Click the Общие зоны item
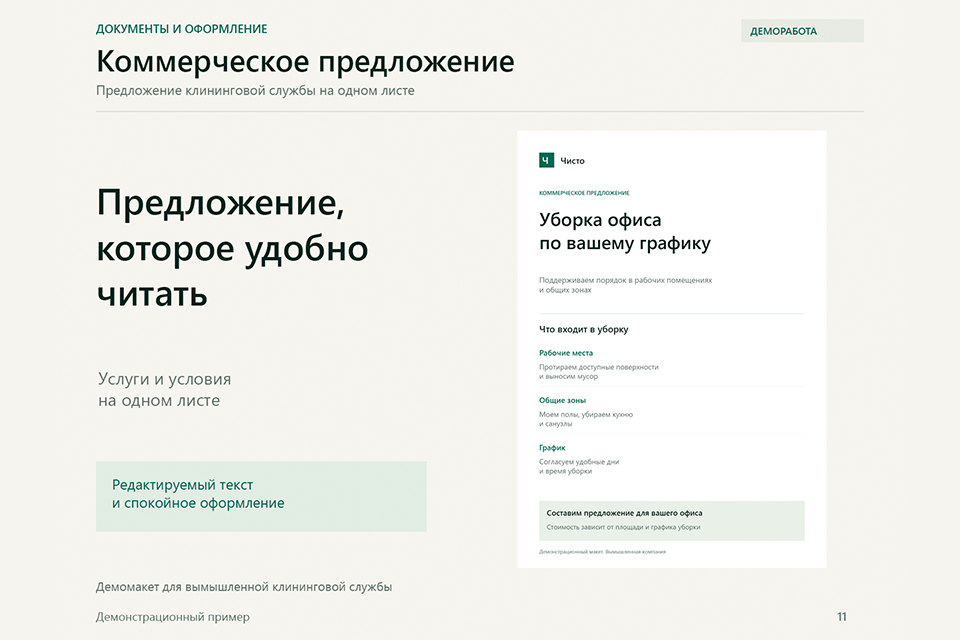Viewport: 960px width, 640px height. pos(562,401)
